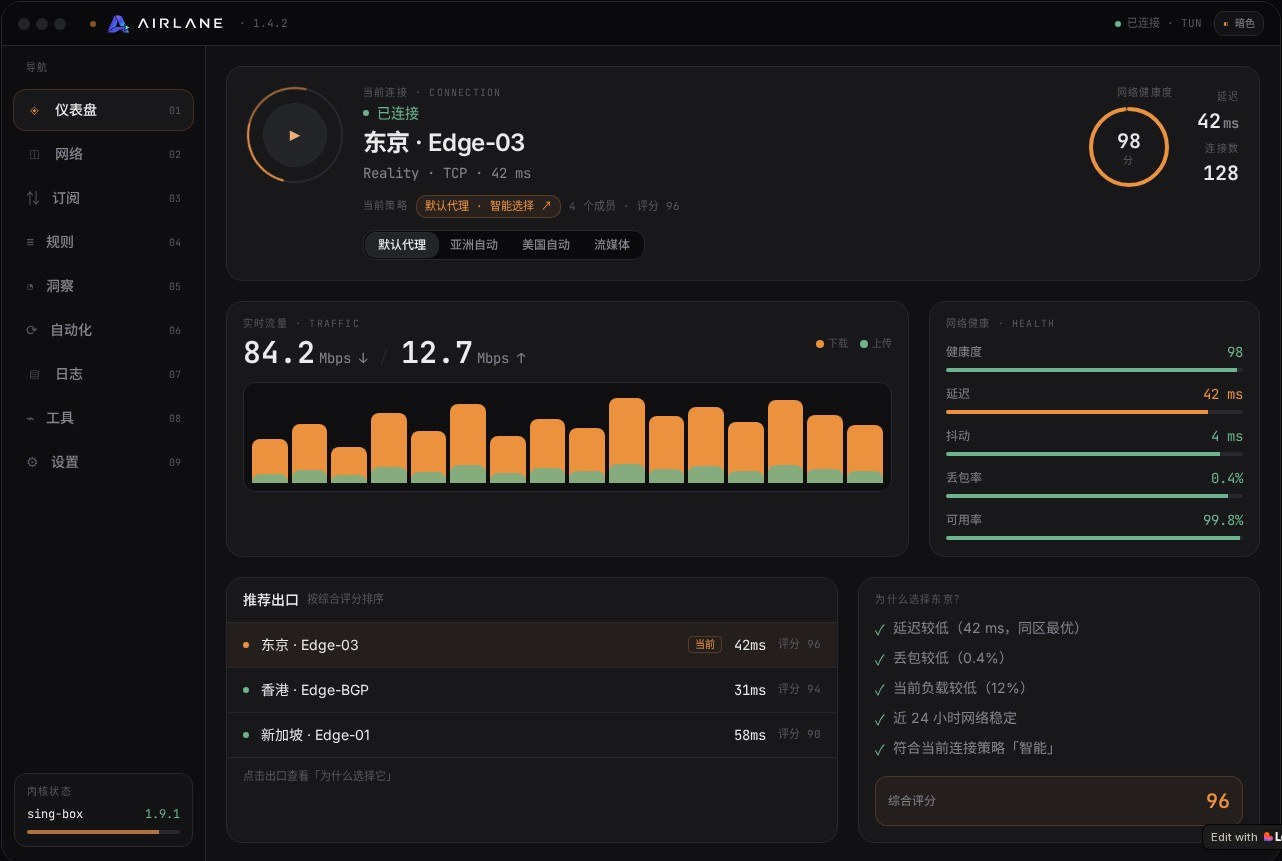This screenshot has height=861, width=1282.
Task: Click the 点击出口查看「为什么选择它」 hint
Action: click(319, 776)
